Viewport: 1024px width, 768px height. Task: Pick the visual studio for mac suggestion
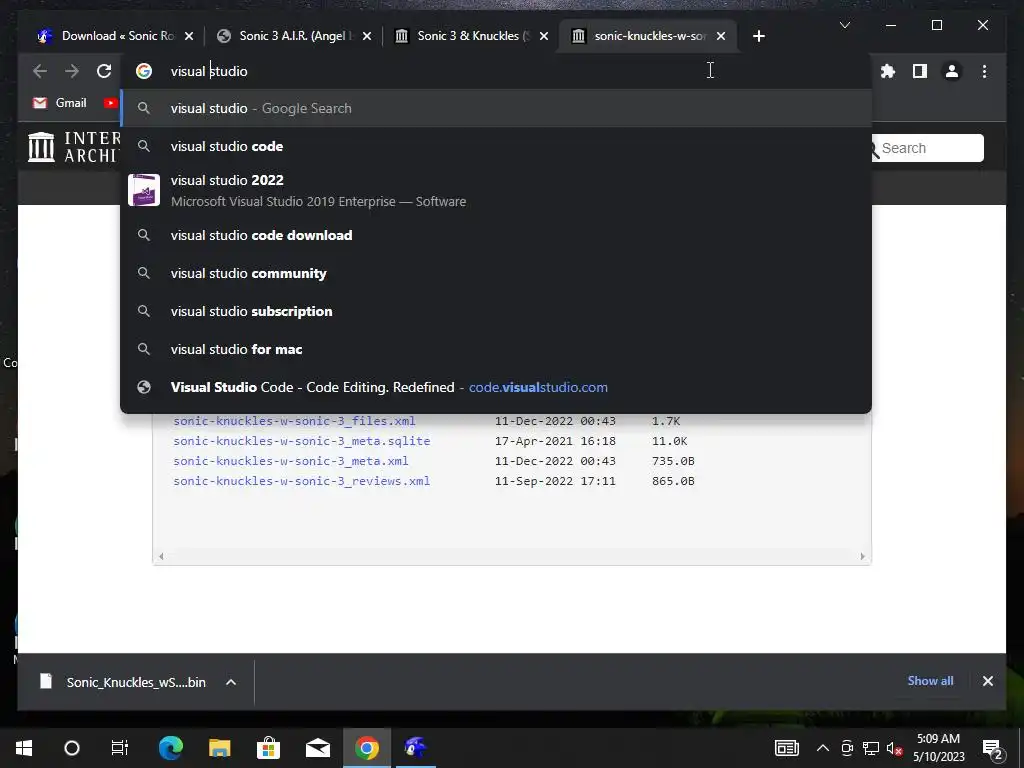(x=496, y=349)
